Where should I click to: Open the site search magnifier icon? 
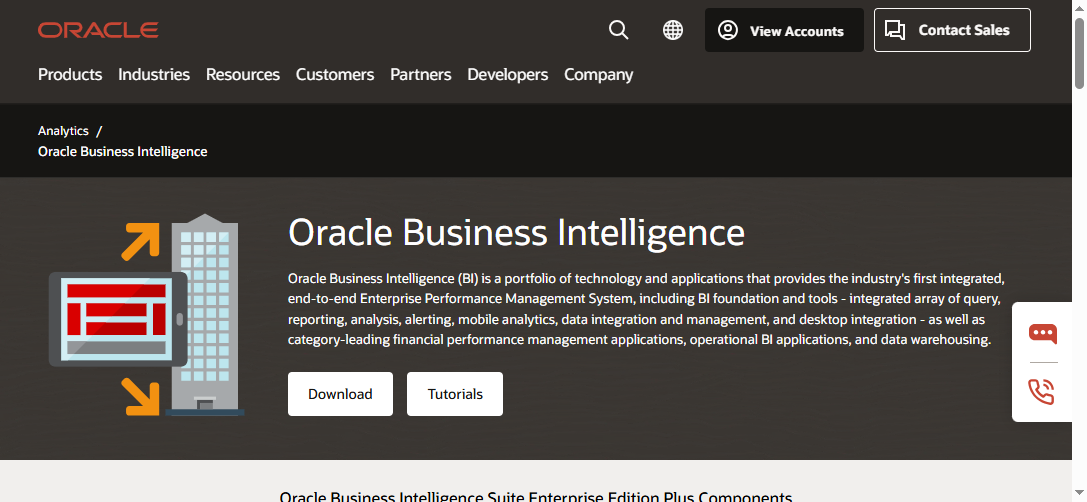(618, 30)
